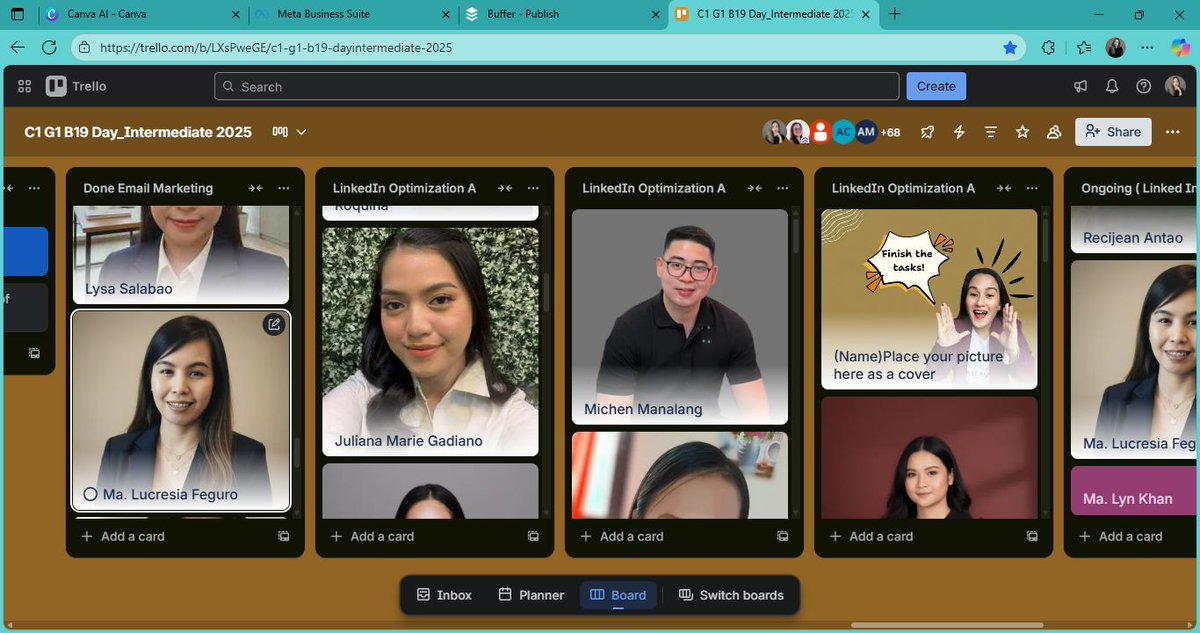This screenshot has height=633, width=1200.
Task: Click the Power-Ups rocket icon
Action: coord(927,131)
